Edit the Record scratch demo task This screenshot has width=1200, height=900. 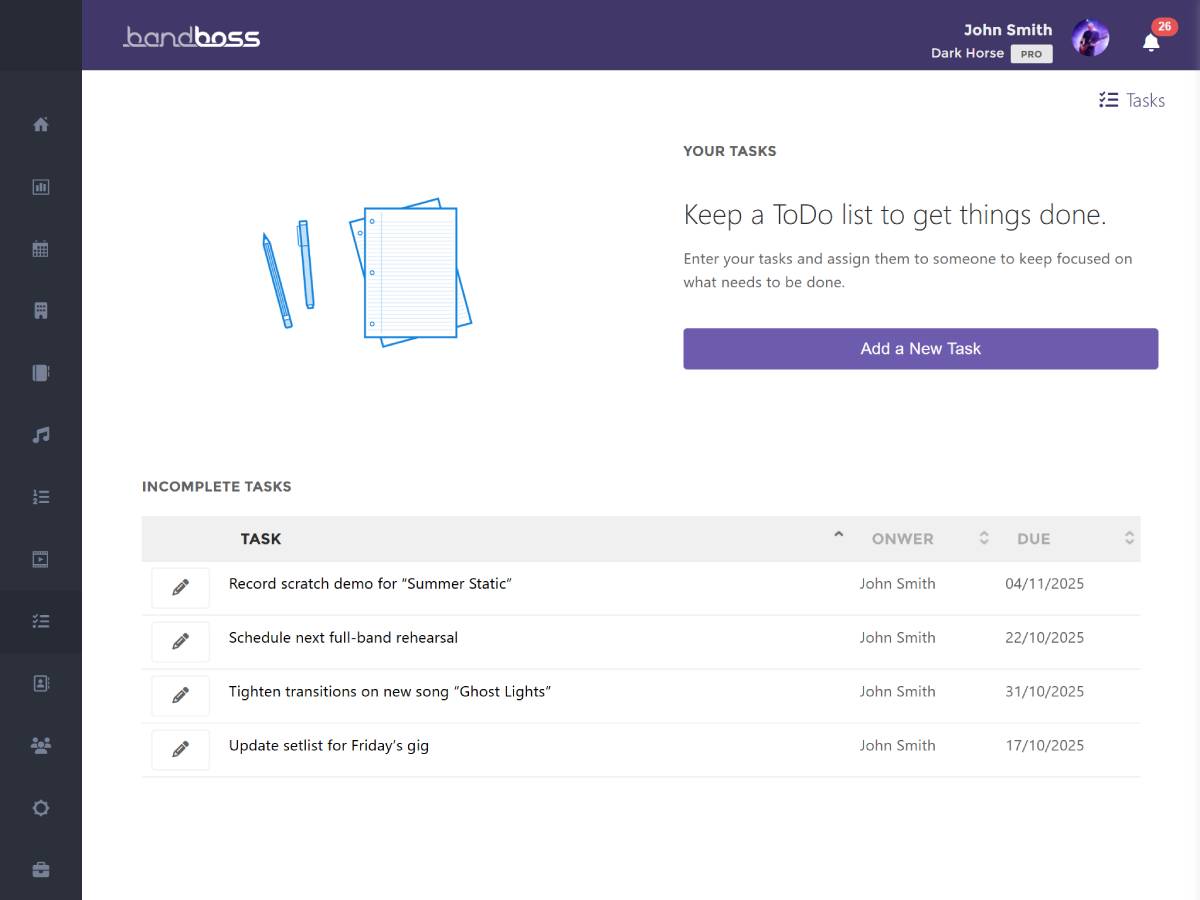[x=181, y=588]
